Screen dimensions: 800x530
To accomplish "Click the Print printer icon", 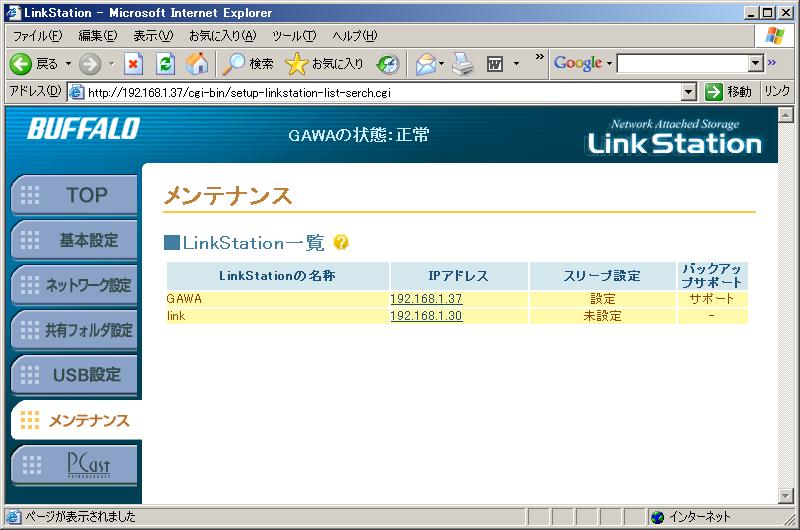I will click(464, 64).
